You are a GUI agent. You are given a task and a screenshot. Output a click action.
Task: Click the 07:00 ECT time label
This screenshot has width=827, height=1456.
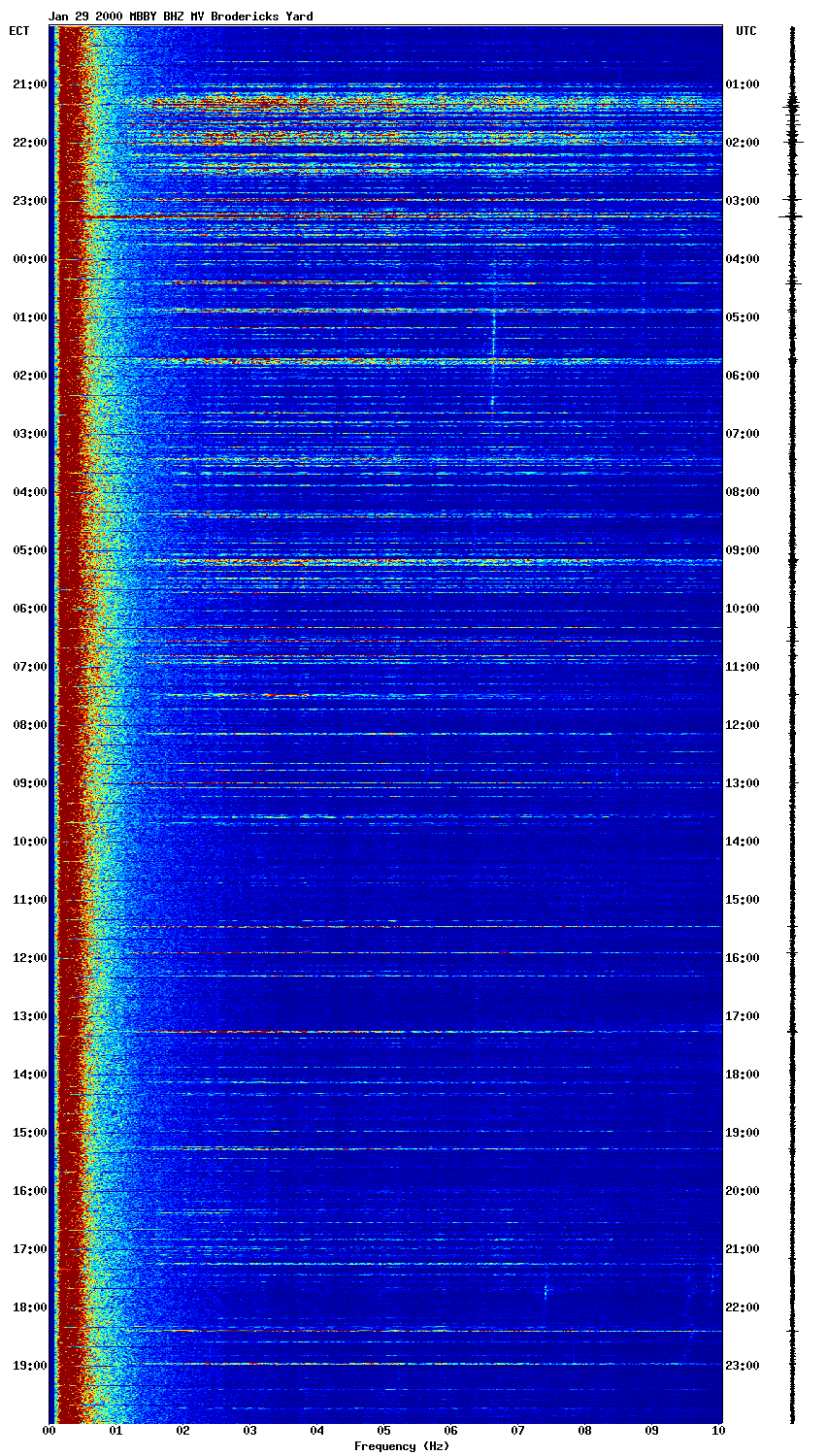pos(30,667)
